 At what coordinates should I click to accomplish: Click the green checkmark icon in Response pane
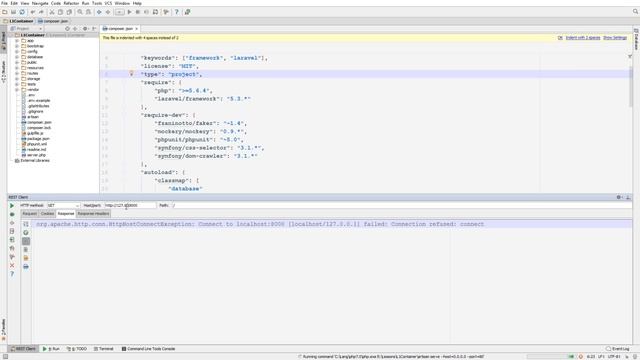tap(26, 233)
